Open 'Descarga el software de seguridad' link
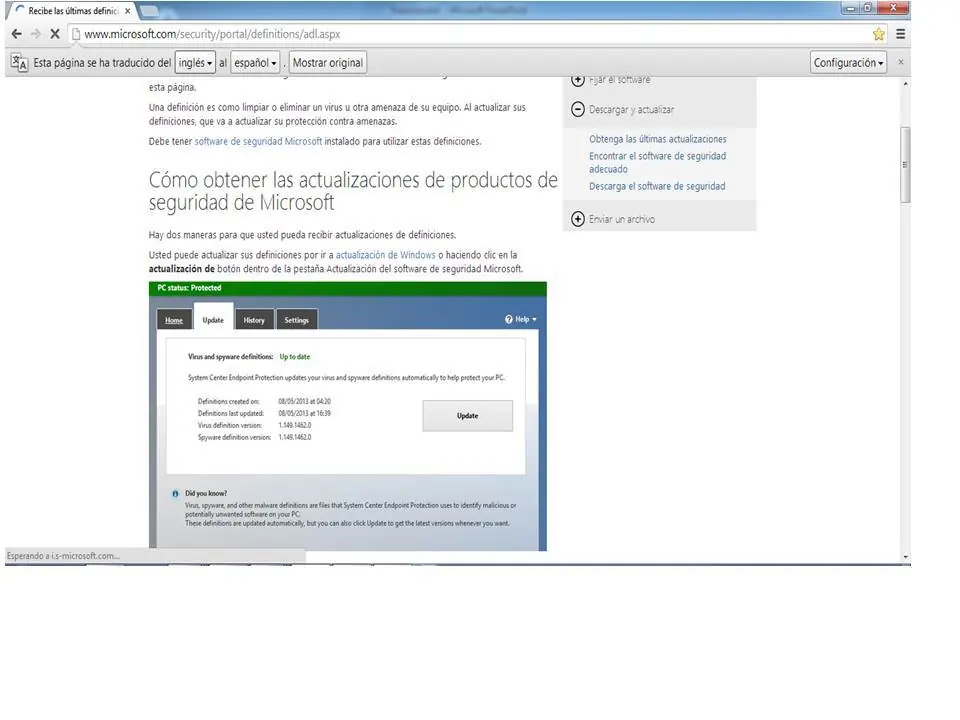The image size is (960, 720). coord(657,186)
